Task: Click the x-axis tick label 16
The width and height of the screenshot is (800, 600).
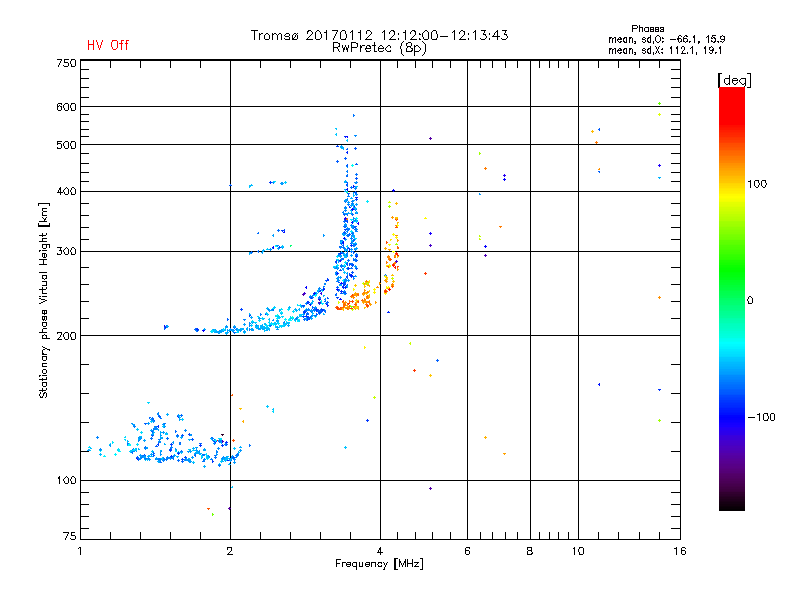Action: click(x=680, y=551)
